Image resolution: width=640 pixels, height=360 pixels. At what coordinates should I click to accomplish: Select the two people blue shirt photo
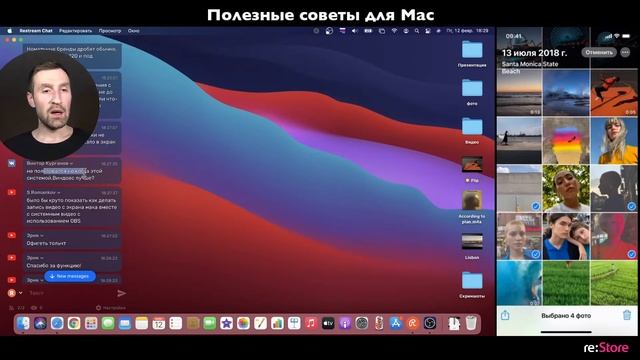[566, 236]
